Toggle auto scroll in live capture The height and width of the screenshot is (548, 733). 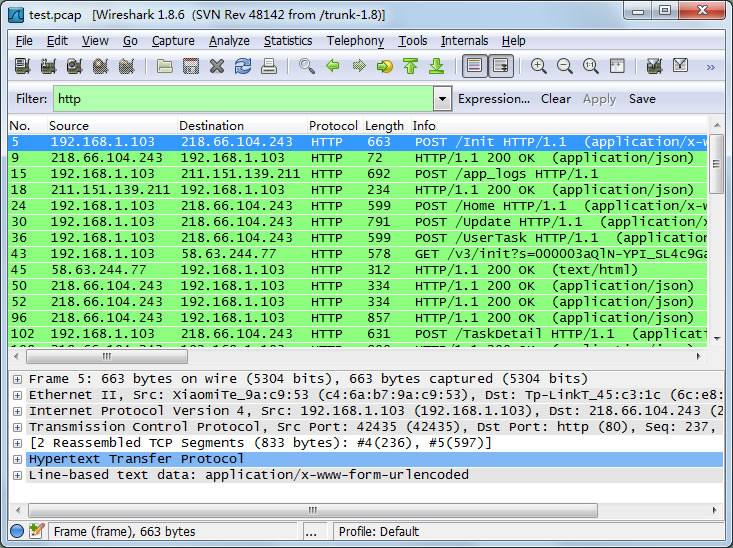(501, 66)
